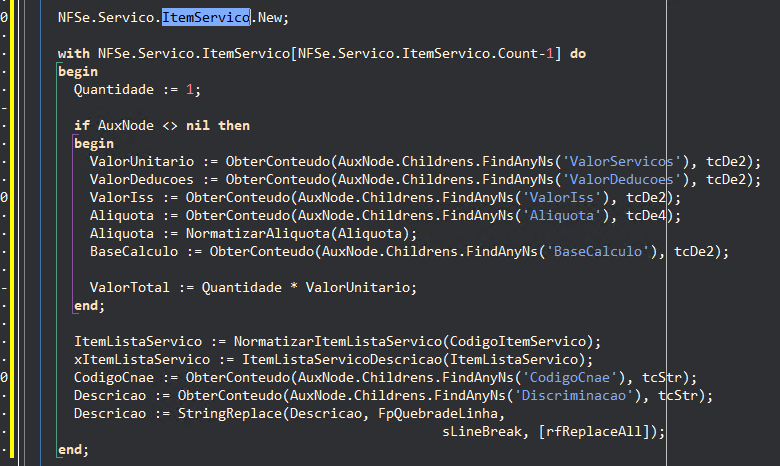Click the 'BaseCalculo' string literal

[x=597, y=251]
